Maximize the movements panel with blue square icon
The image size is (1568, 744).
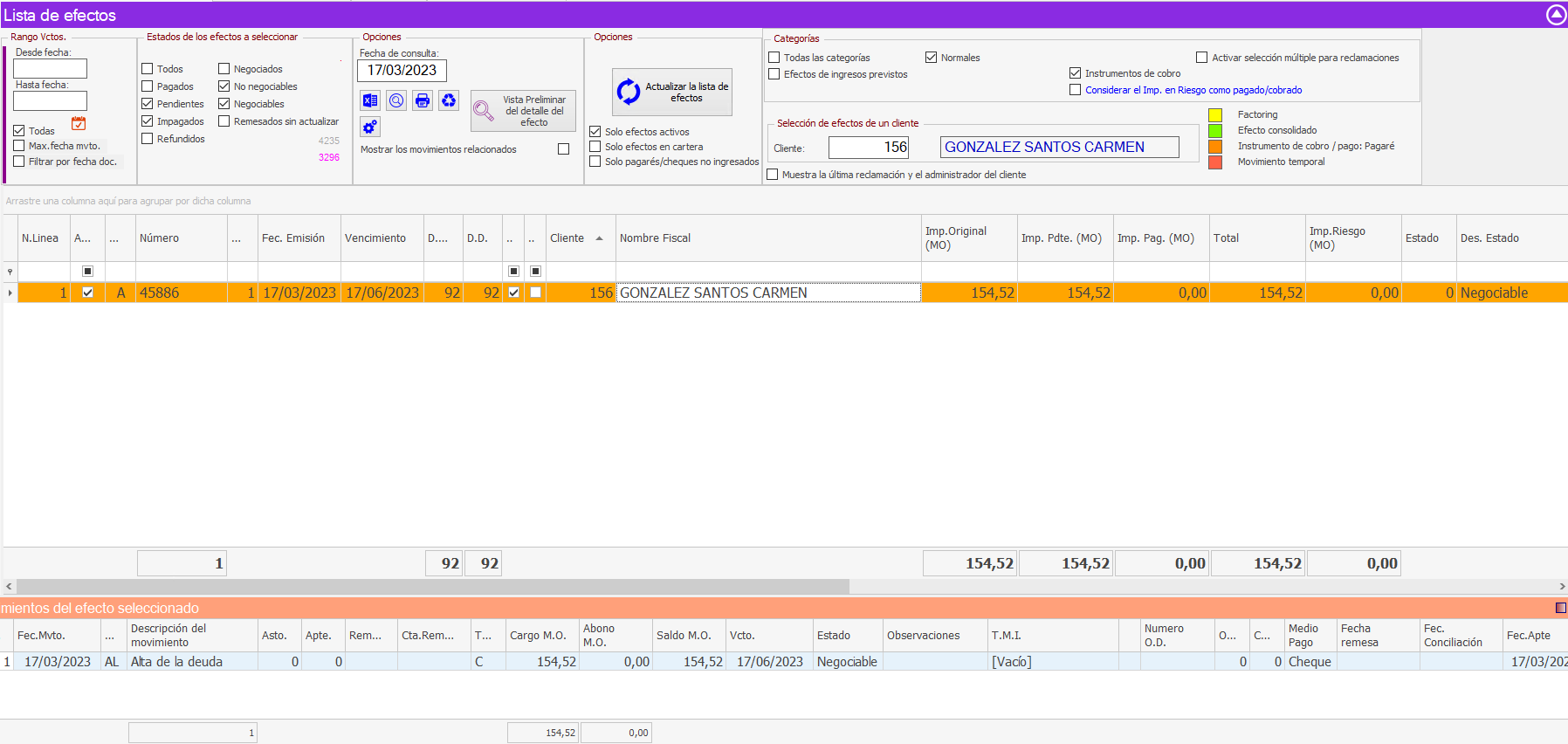[1561, 608]
